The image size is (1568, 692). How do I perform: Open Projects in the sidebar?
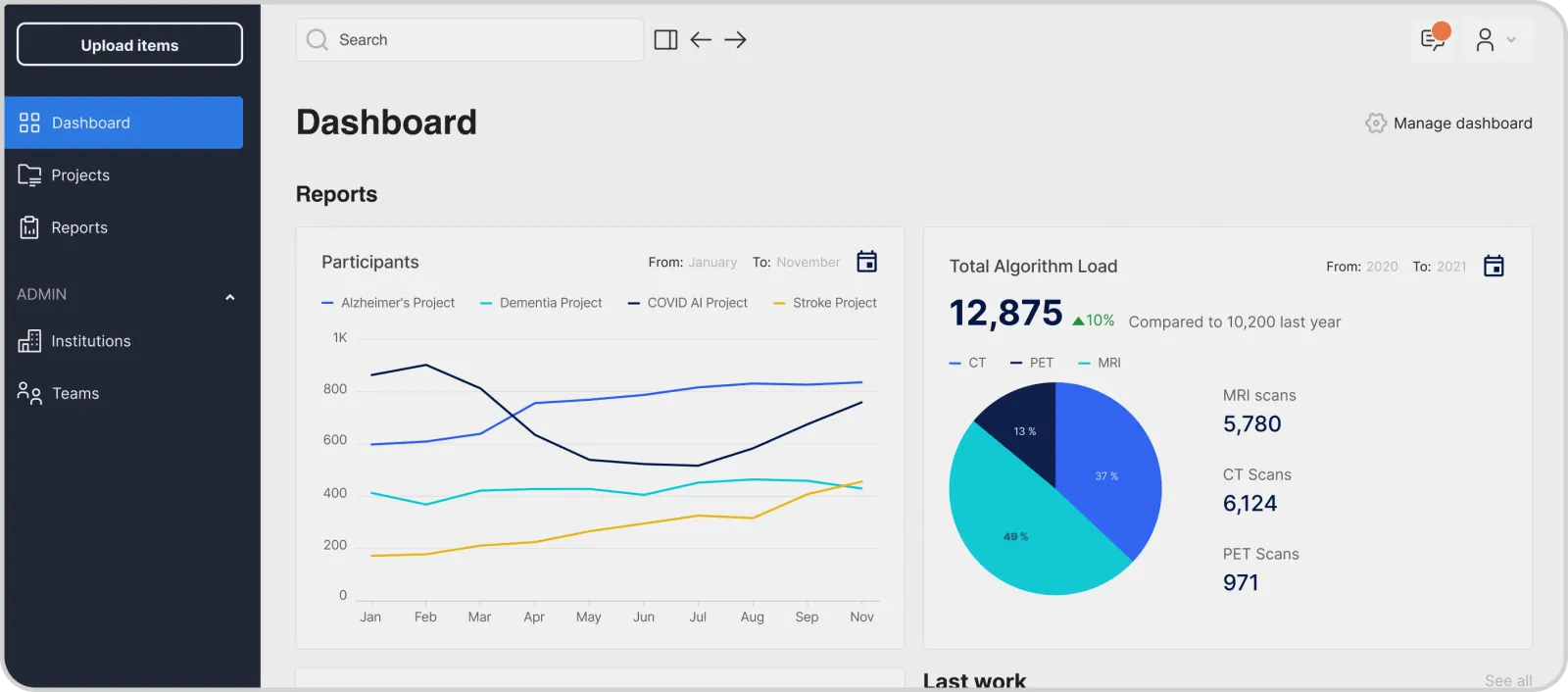point(80,175)
